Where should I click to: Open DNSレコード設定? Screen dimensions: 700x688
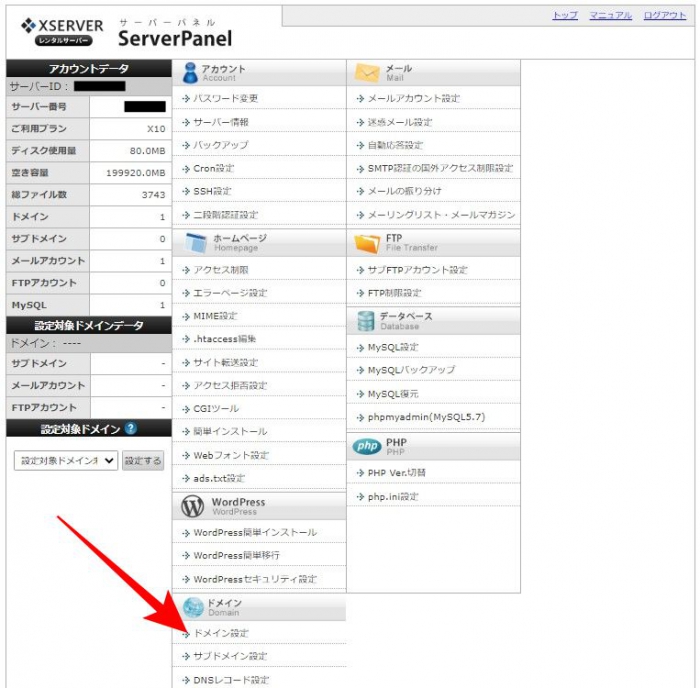231,680
